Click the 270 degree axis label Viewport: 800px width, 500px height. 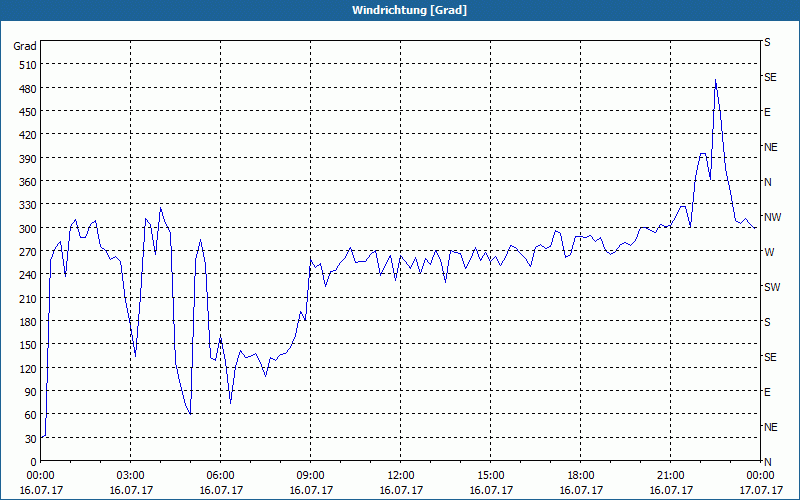click(x=28, y=252)
